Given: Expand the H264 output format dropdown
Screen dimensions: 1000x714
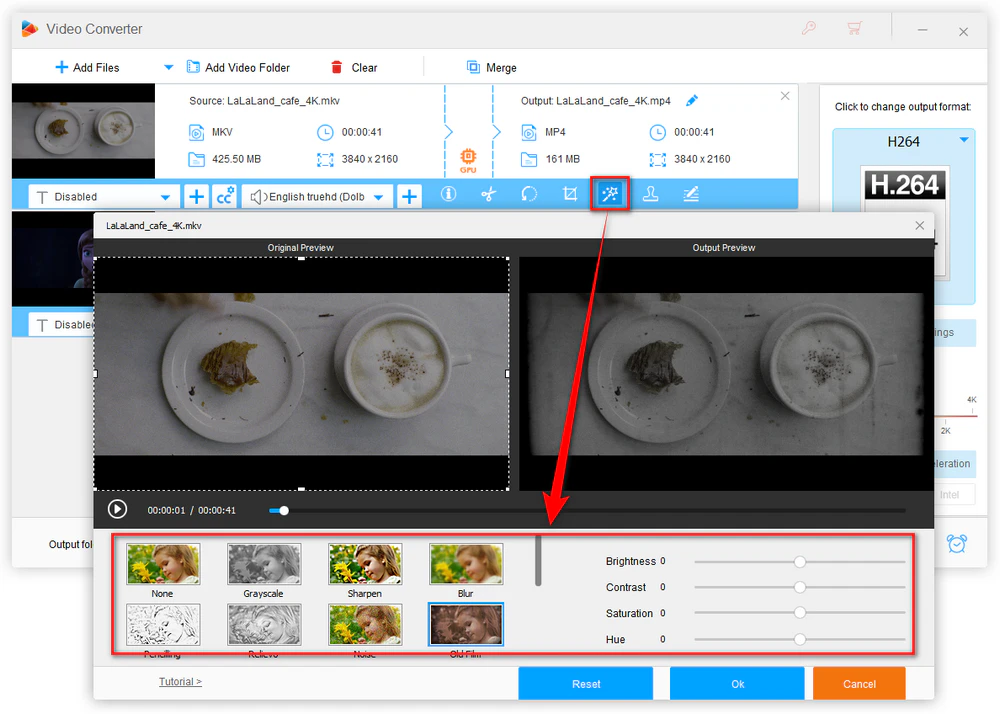Looking at the screenshot, I should [x=964, y=140].
